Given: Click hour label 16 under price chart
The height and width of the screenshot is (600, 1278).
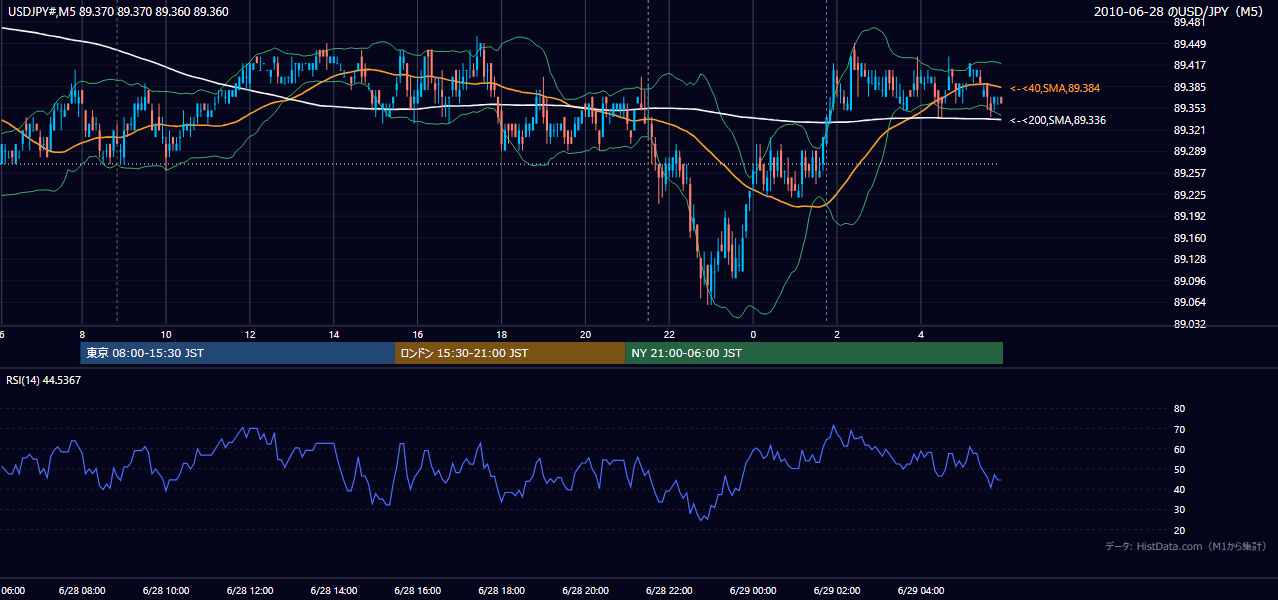Looking at the screenshot, I should coord(418,334).
